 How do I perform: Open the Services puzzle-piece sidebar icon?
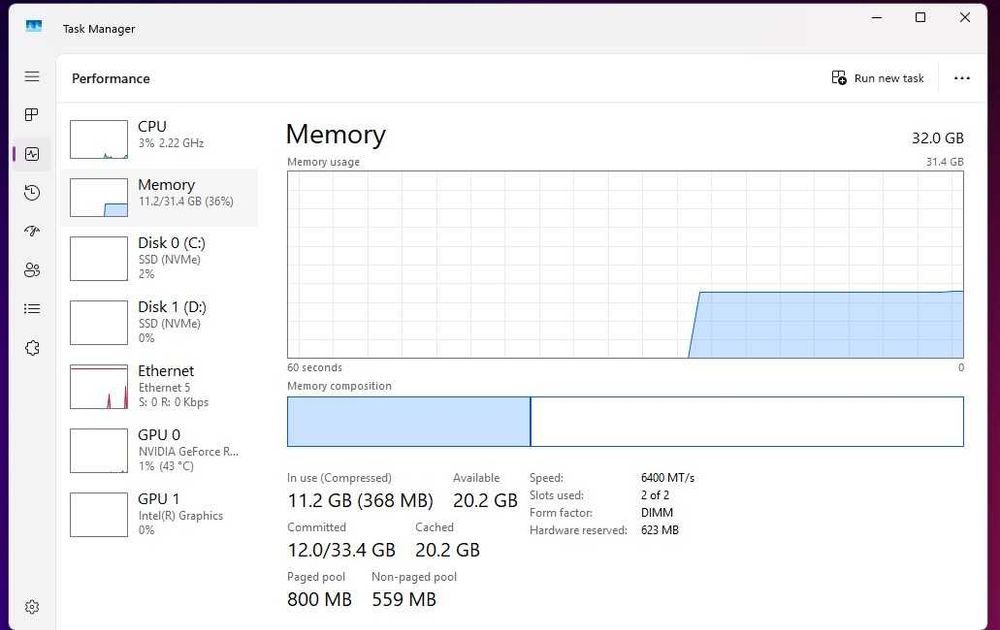point(32,348)
